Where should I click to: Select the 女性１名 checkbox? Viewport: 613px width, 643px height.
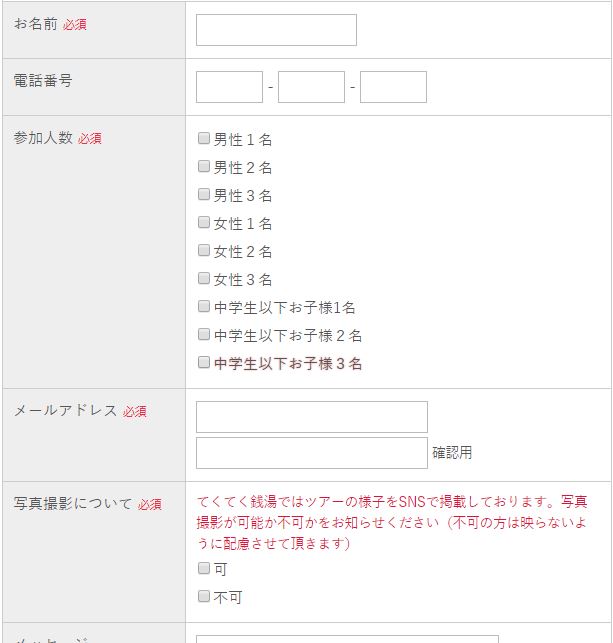tap(204, 223)
